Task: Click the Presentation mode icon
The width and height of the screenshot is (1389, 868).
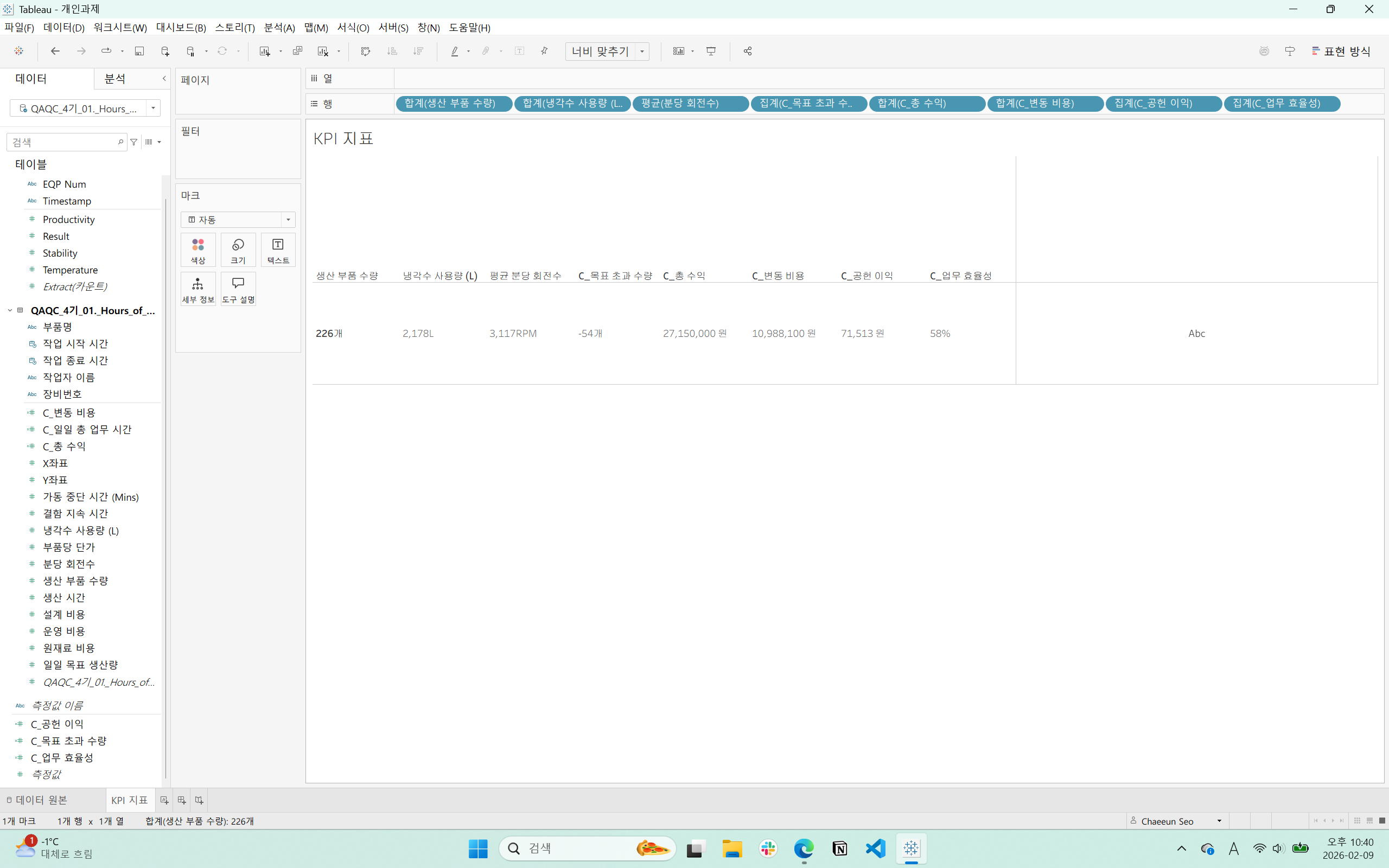Action: [711, 51]
